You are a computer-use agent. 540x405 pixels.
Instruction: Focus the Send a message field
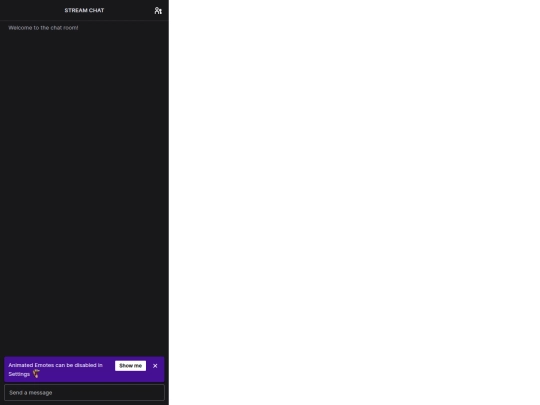click(x=84, y=393)
